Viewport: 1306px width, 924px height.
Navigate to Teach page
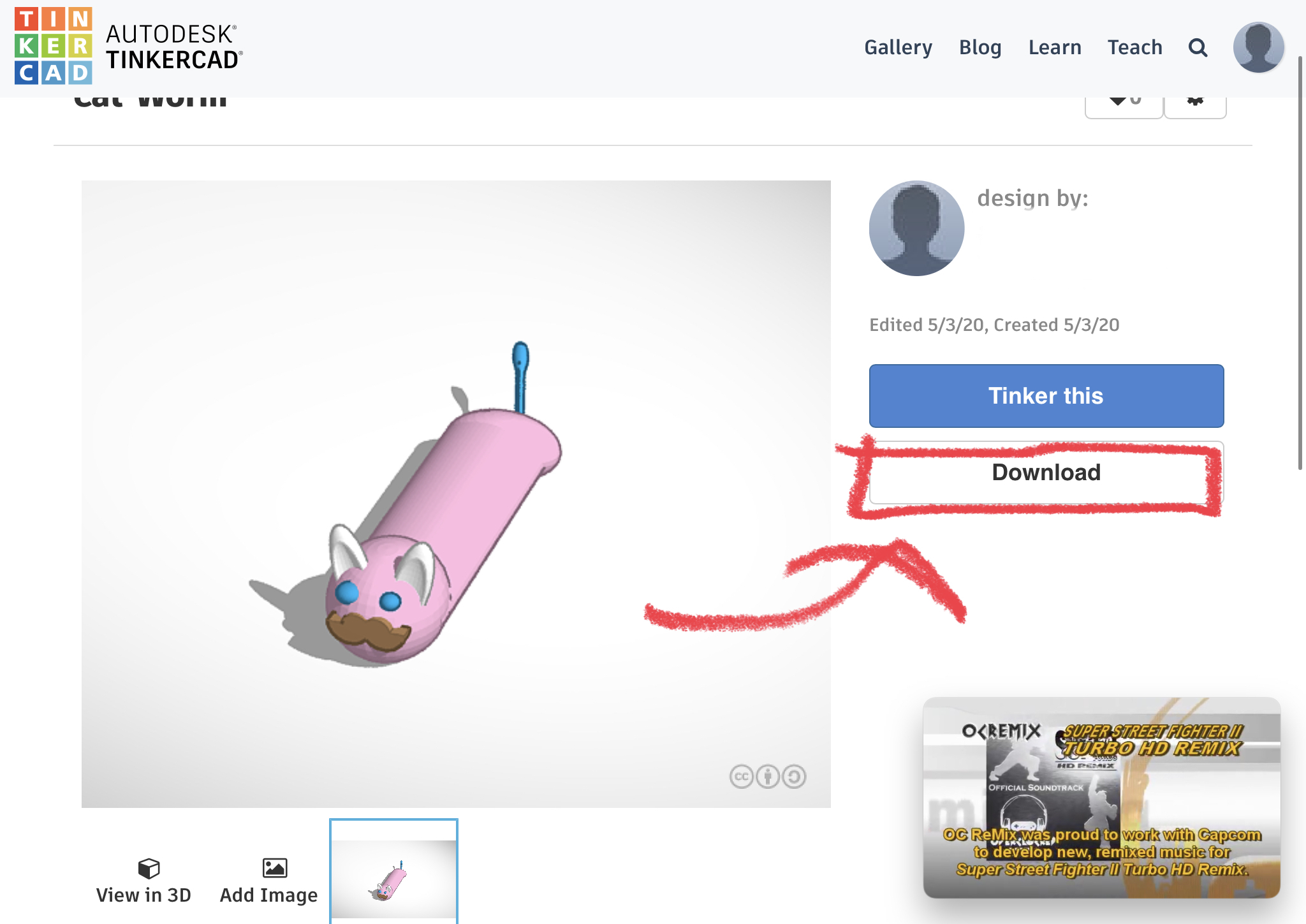(x=1134, y=47)
